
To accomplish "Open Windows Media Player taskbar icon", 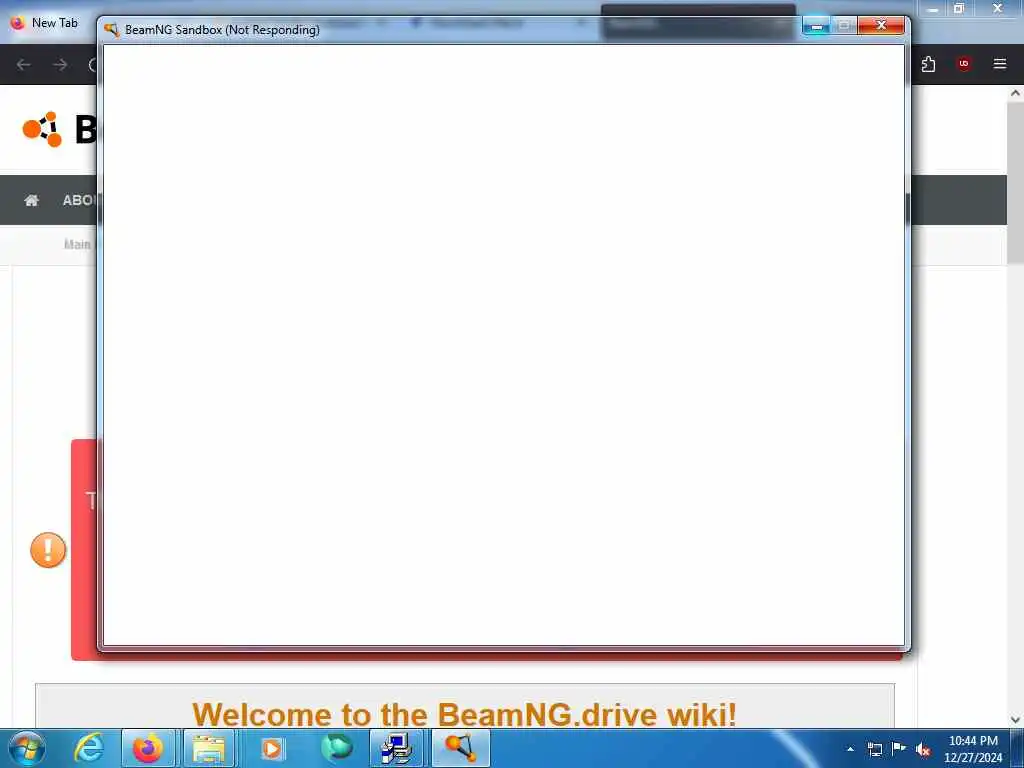I will click(x=271, y=748).
